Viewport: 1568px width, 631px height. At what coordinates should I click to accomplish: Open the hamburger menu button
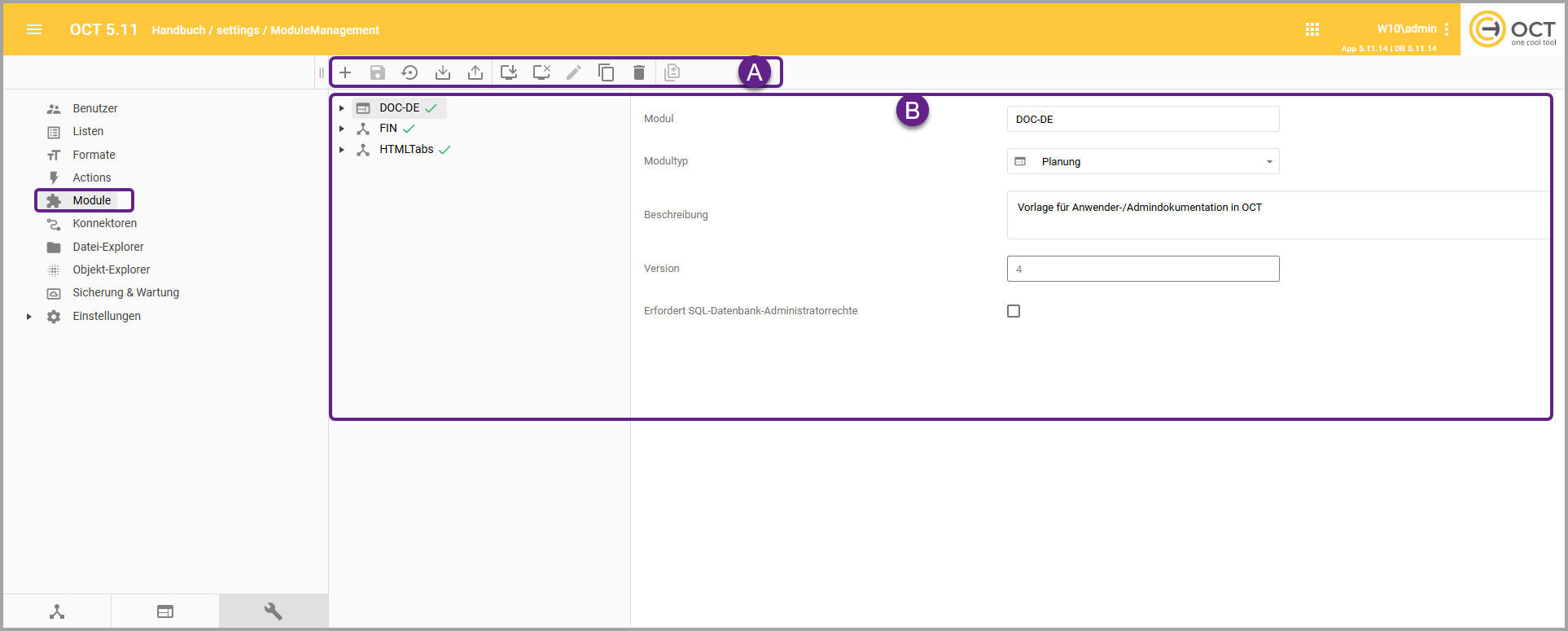(34, 29)
